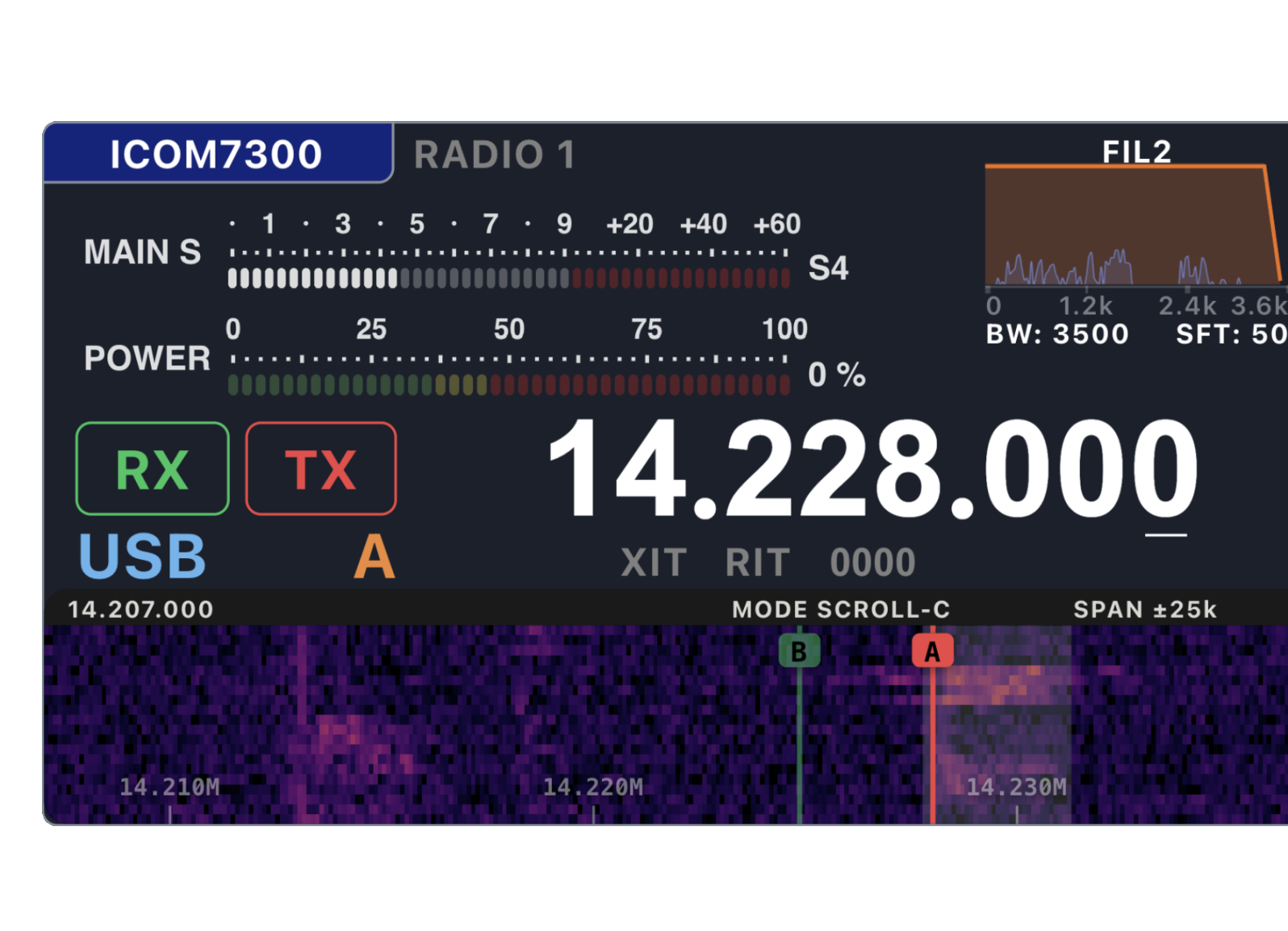Open the filter passband graph

pos(1136,226)
